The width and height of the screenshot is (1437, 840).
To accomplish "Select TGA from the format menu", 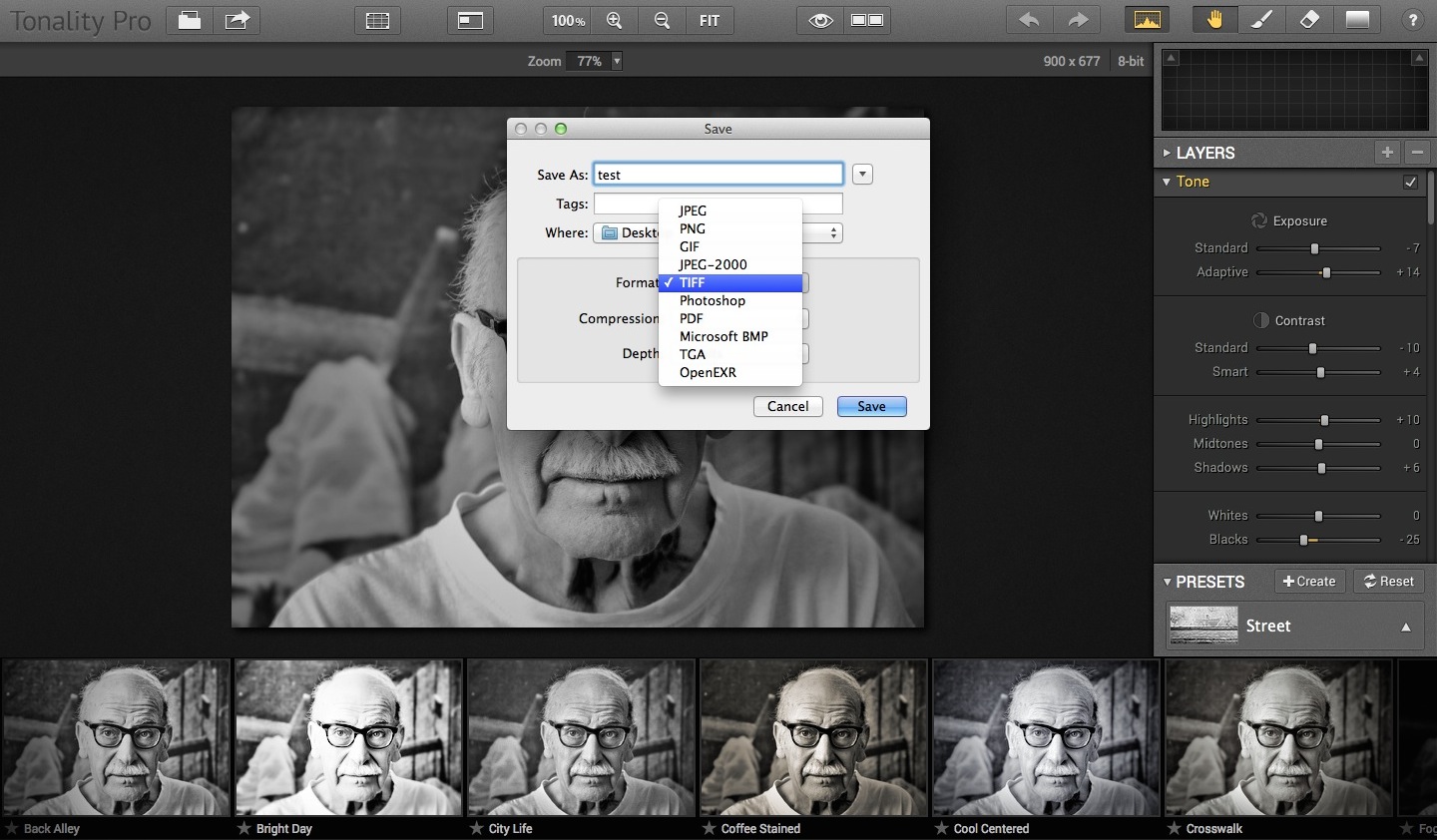I will [x=730, y=354].
